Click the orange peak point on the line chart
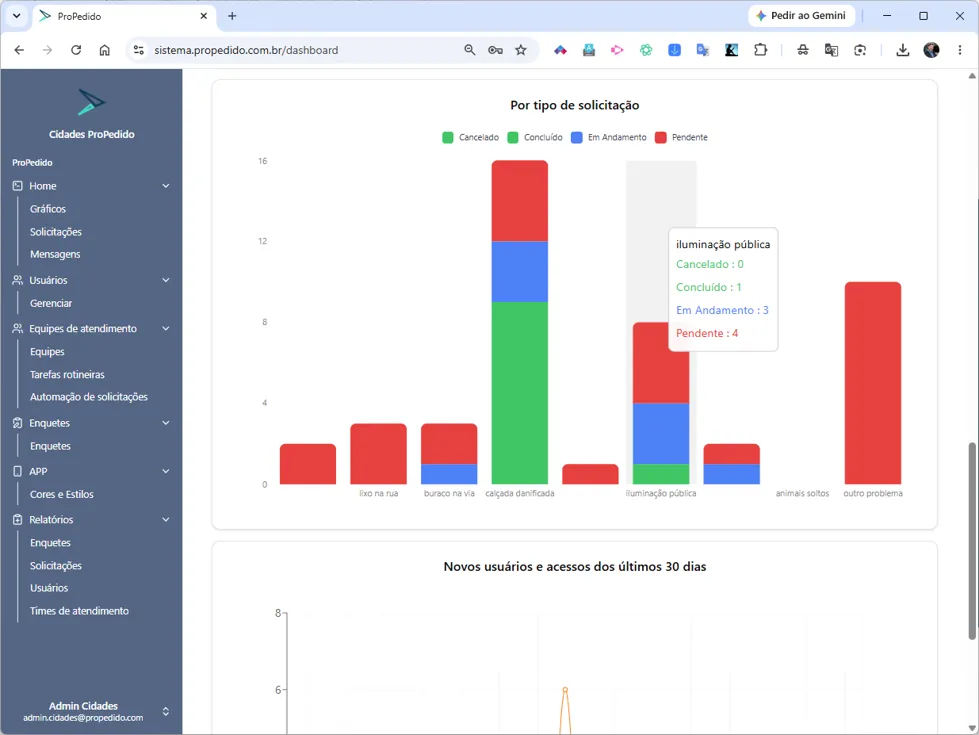 [565, 689]
